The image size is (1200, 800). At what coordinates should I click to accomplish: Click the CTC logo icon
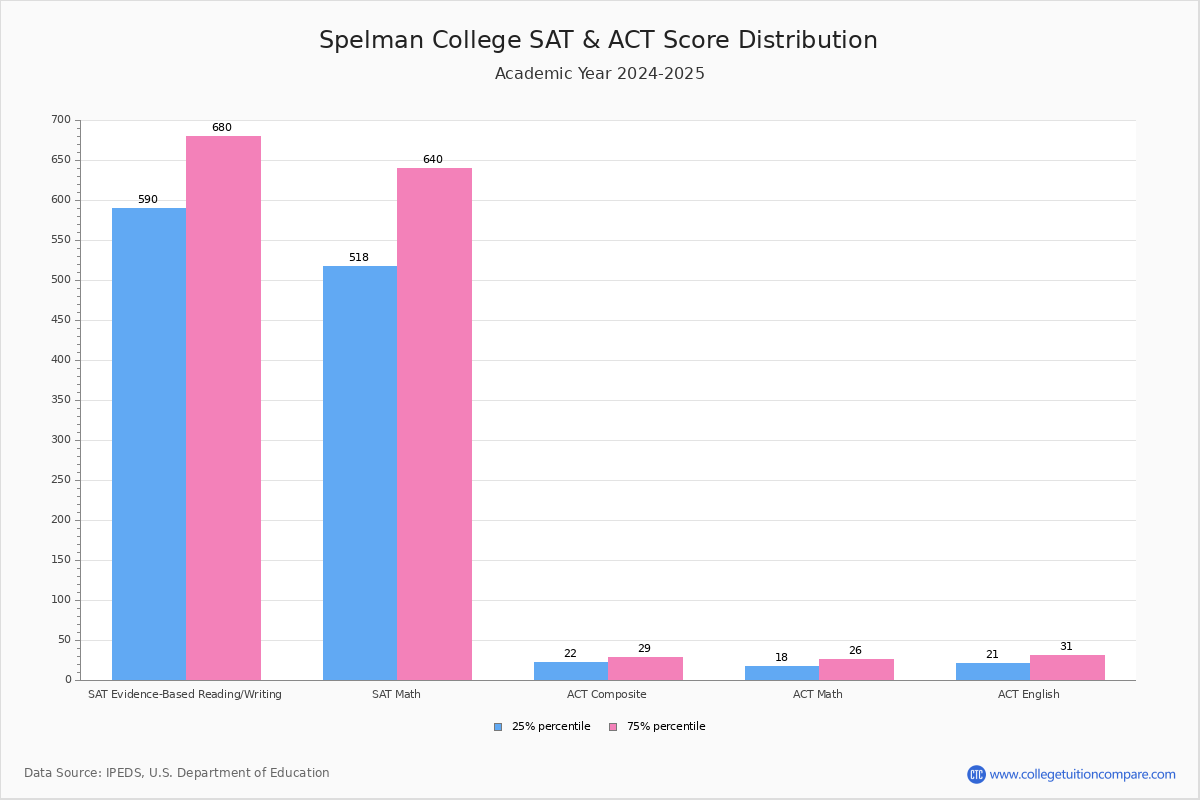[x=976, y=774]
